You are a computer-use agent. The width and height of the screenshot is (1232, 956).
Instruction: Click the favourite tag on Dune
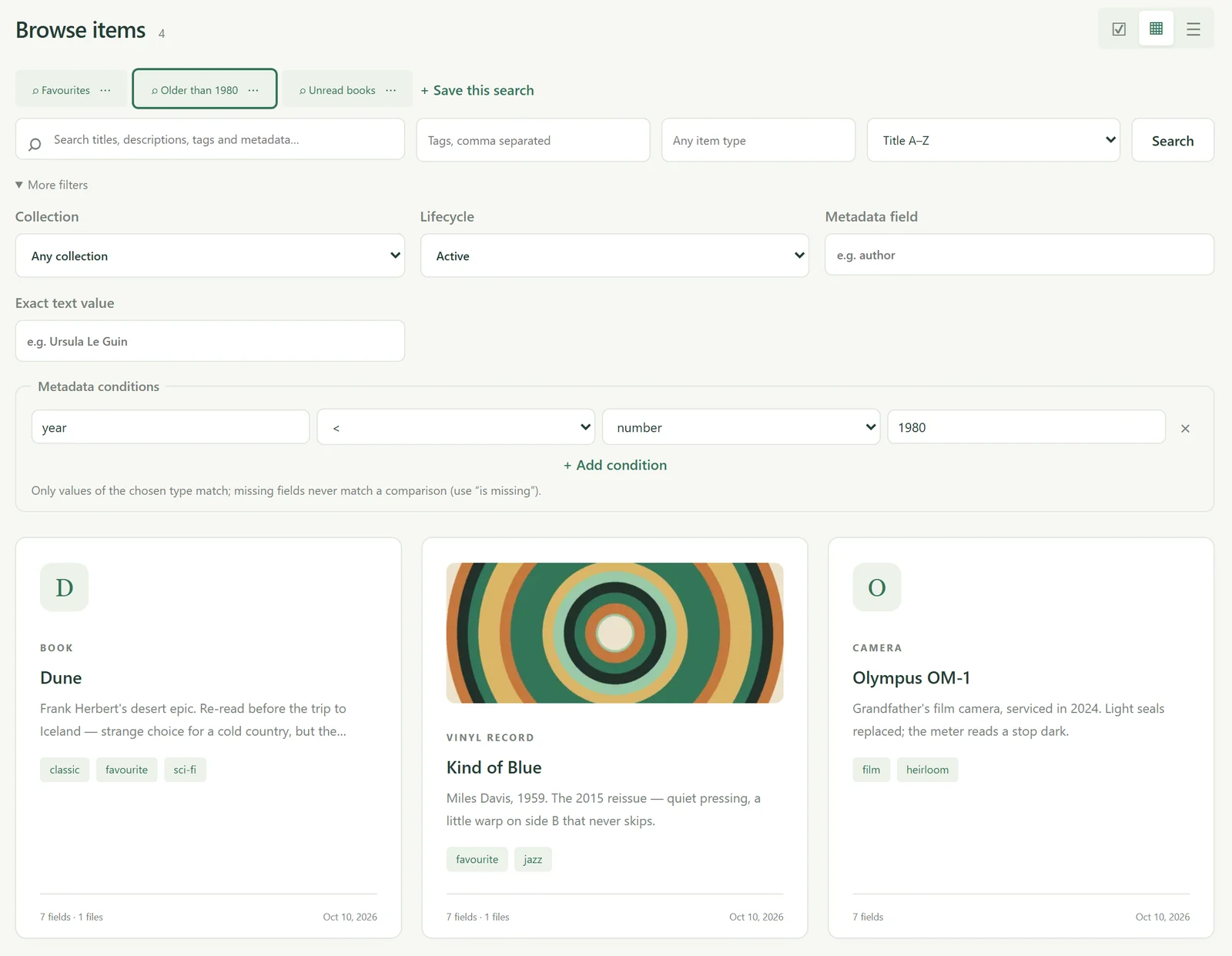[126, 770]
